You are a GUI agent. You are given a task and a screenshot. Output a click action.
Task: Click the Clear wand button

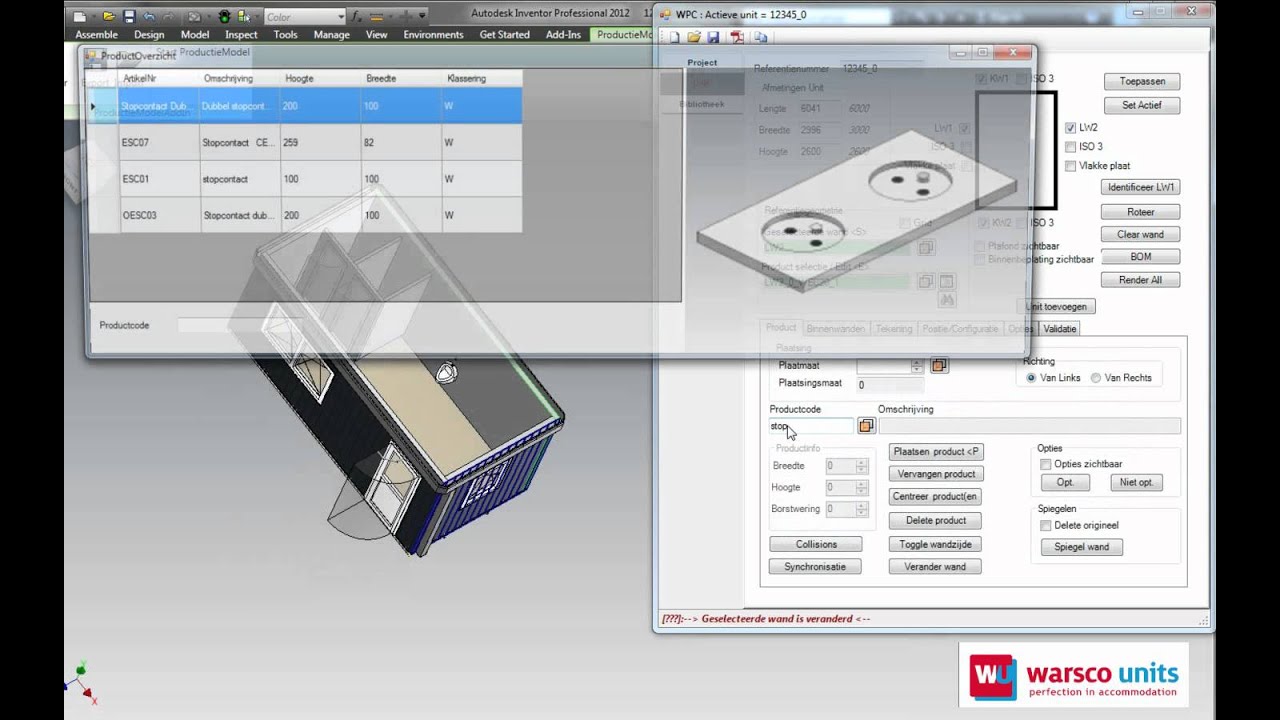[1141, 234]
